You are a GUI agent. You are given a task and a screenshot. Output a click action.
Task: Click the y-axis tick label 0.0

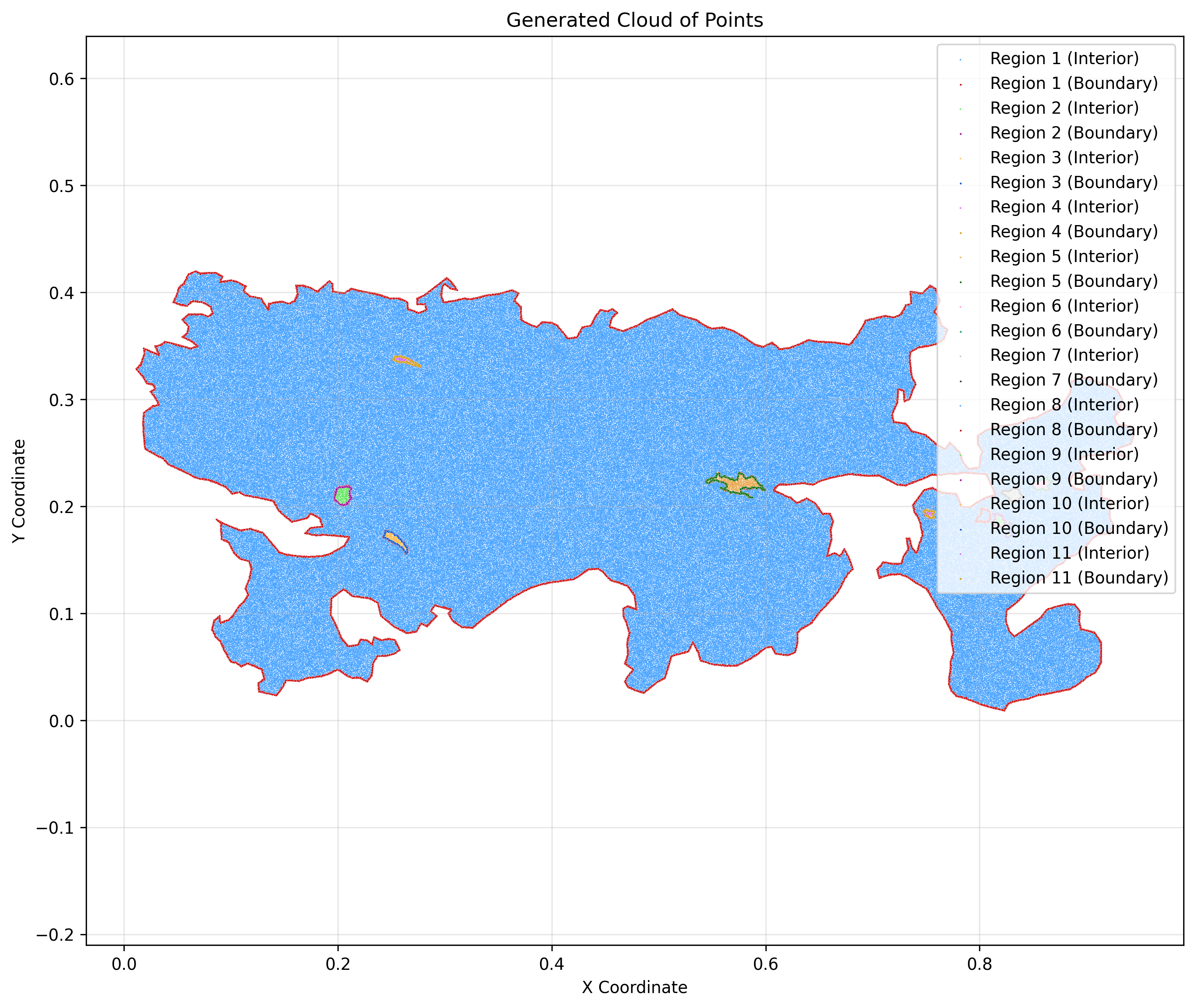62,720
